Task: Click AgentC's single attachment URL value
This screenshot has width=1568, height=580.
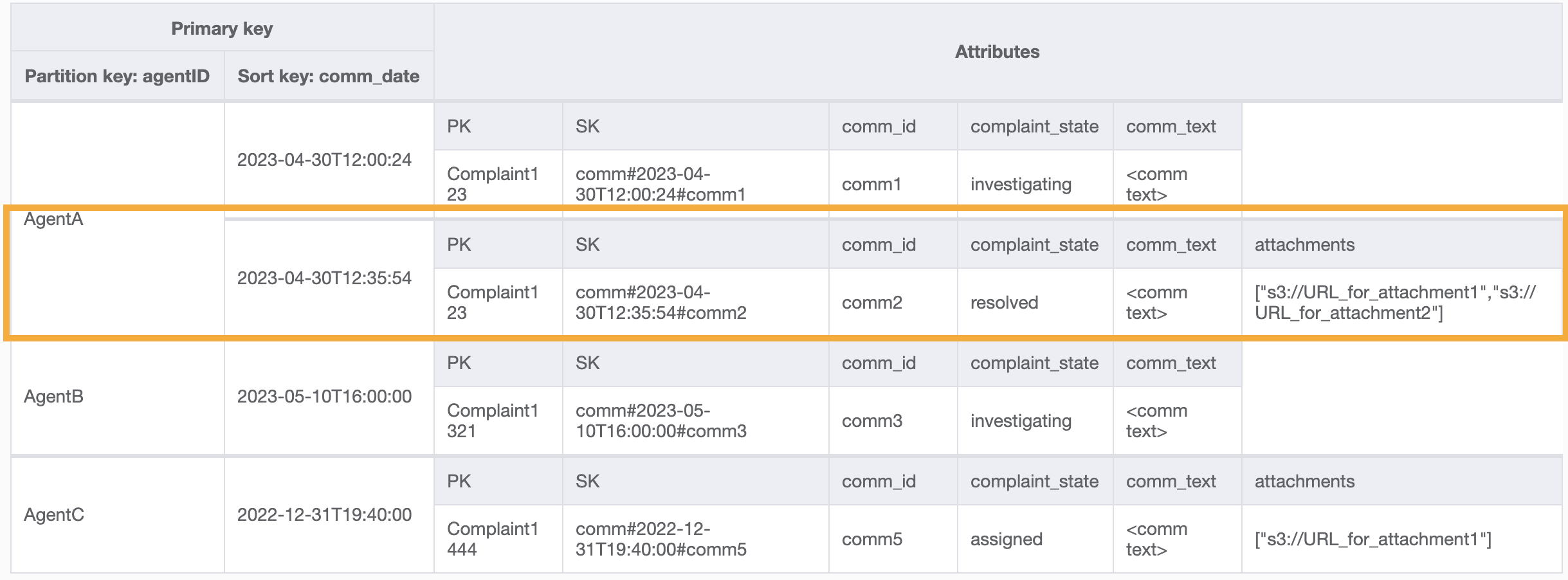Action: coord(1372,539)
